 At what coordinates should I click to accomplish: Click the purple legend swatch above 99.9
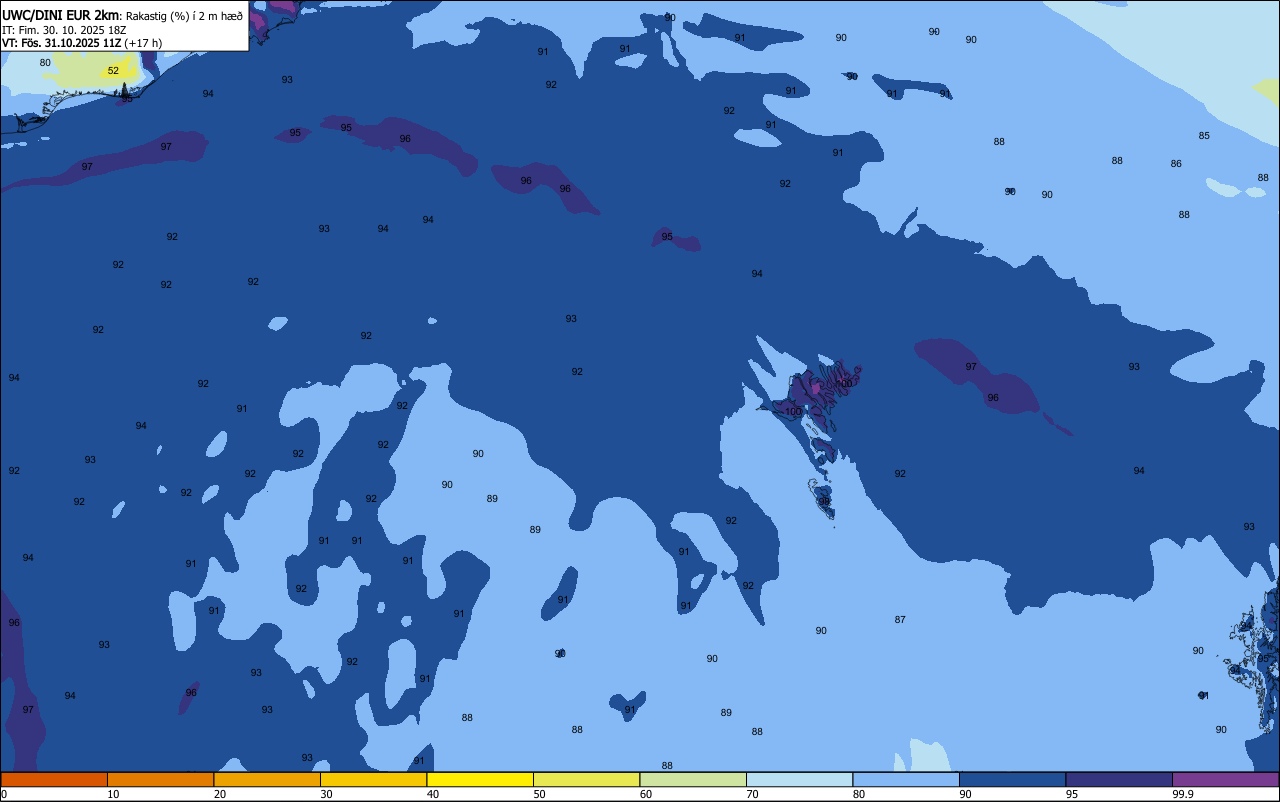tap(1225, 779)
